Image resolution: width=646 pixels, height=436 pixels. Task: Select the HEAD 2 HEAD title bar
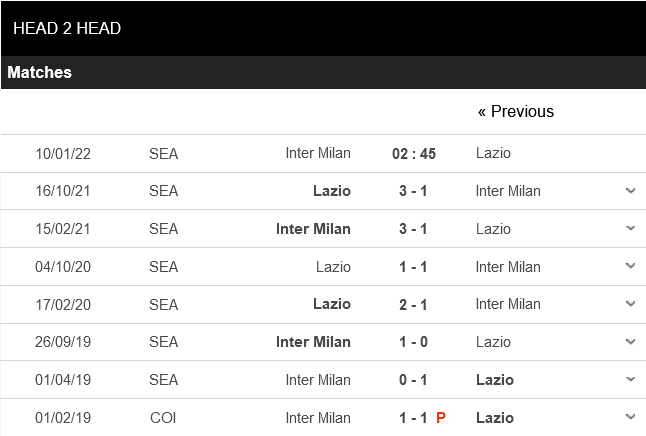(x=67, y=28)
